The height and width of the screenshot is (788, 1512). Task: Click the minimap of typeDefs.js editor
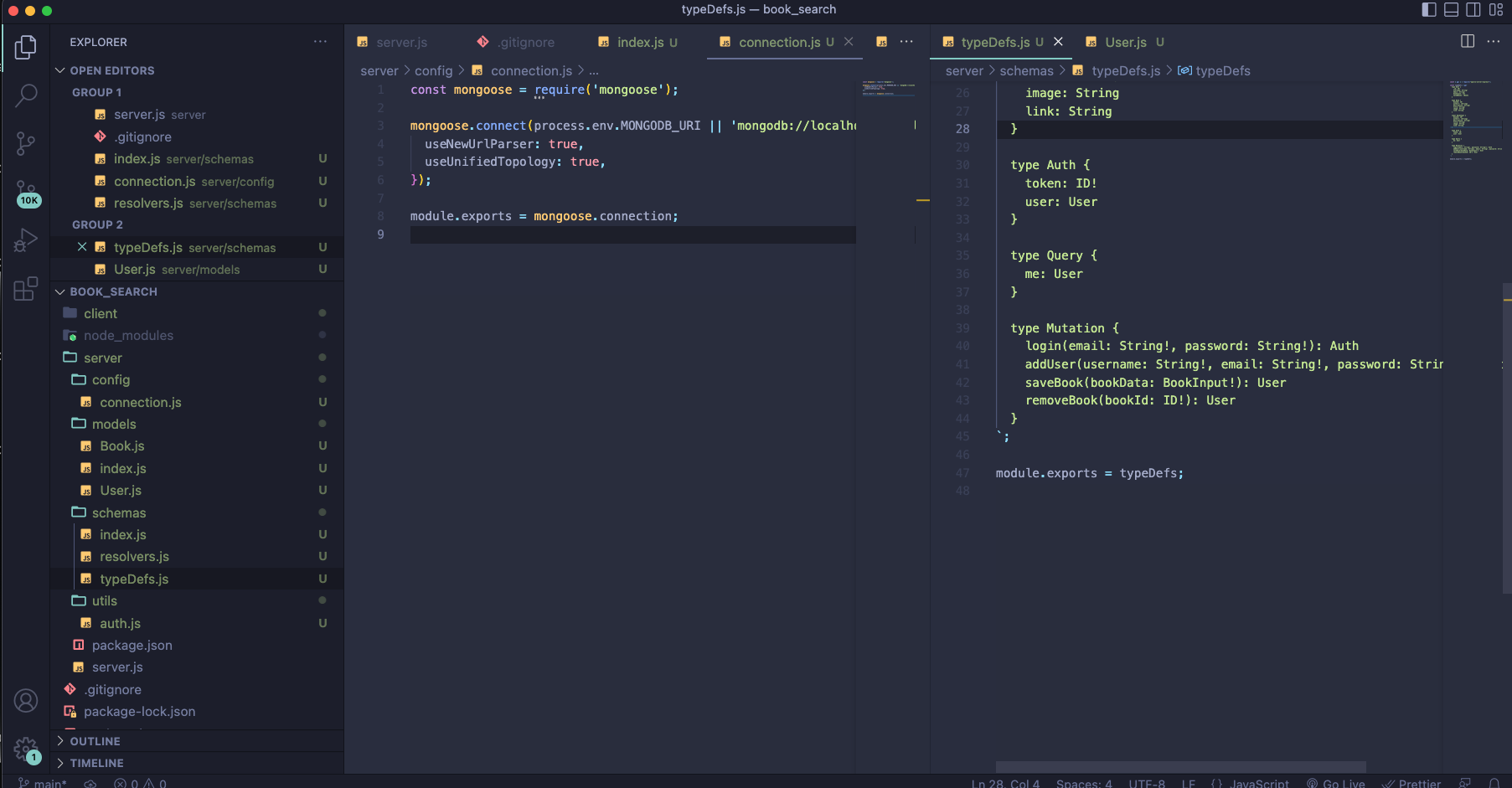click(x=1477, y=120)
